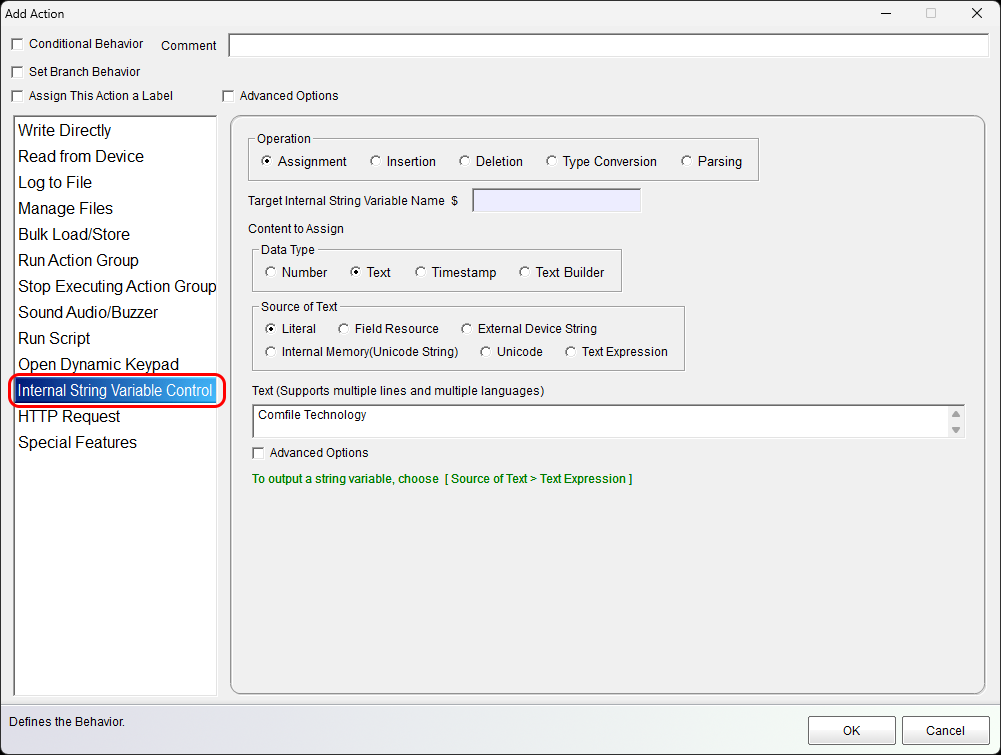Click the down arrow of text box scrollbar
1001x755 pixels.
(956, 430)
